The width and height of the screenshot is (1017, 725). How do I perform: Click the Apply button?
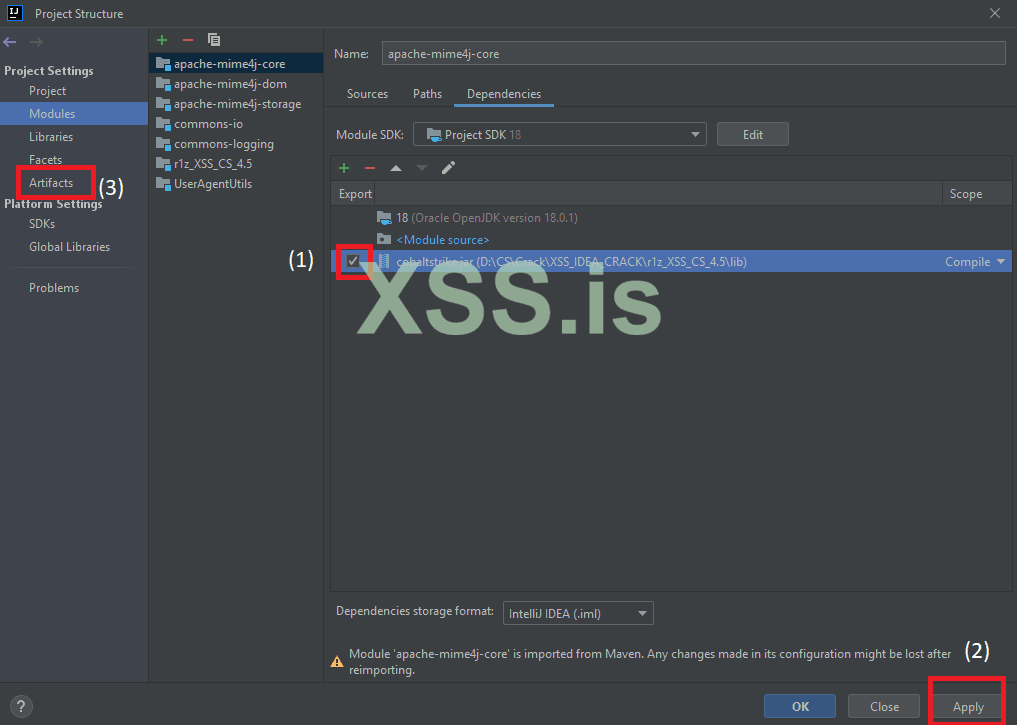click(968, 706)
